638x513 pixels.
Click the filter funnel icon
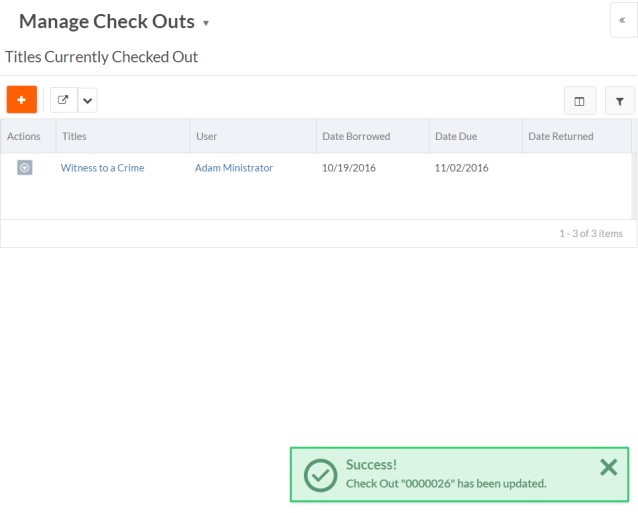(x=620, y=101)
